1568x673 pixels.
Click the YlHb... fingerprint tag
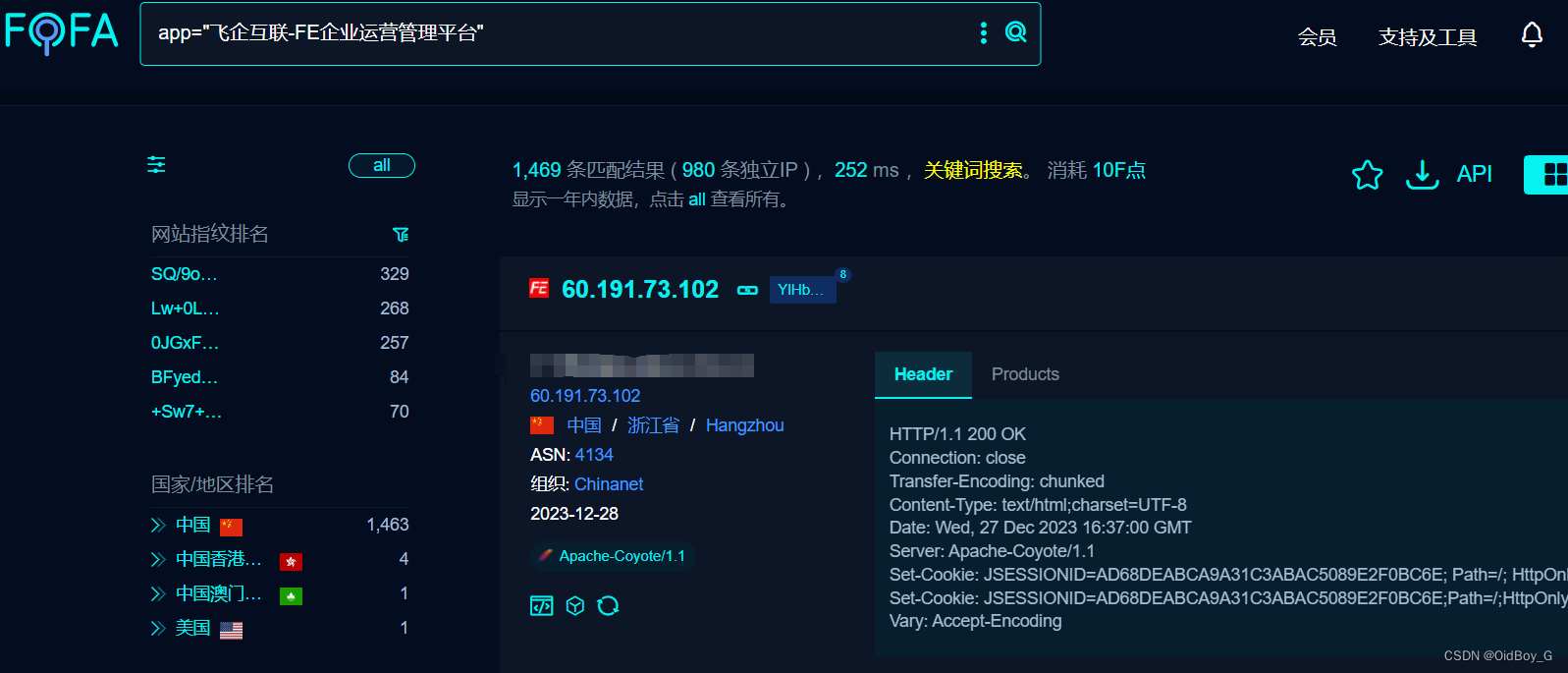802,290
